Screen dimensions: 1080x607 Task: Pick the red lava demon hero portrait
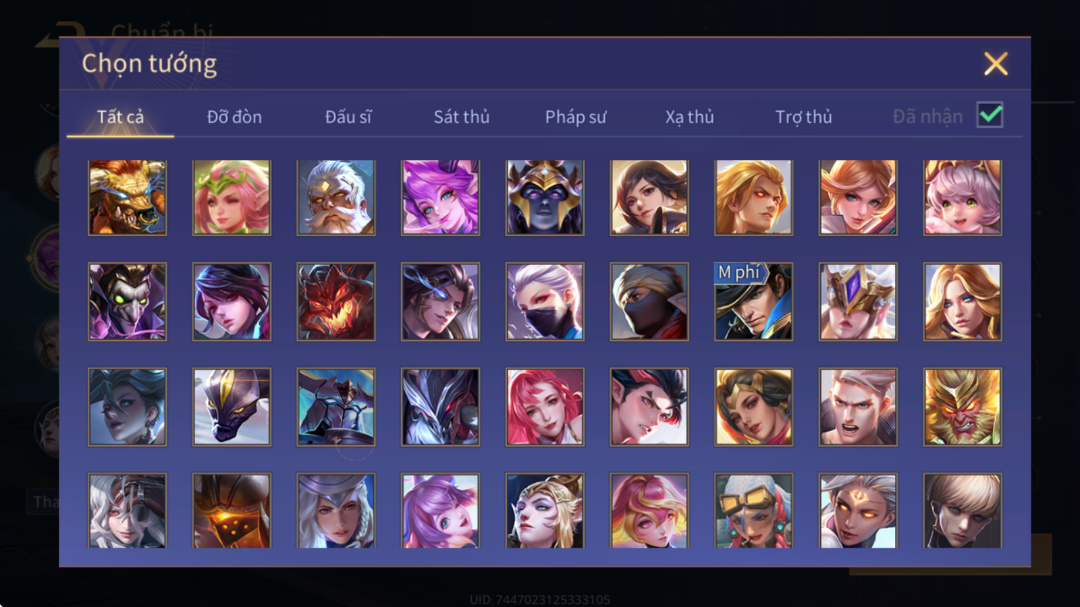click(x=336, y=302)
